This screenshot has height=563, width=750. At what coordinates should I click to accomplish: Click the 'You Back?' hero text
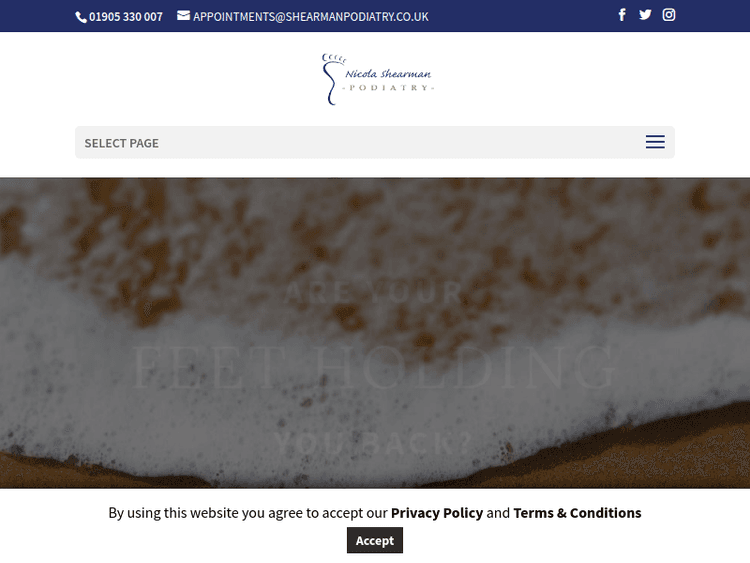point(374,443)
